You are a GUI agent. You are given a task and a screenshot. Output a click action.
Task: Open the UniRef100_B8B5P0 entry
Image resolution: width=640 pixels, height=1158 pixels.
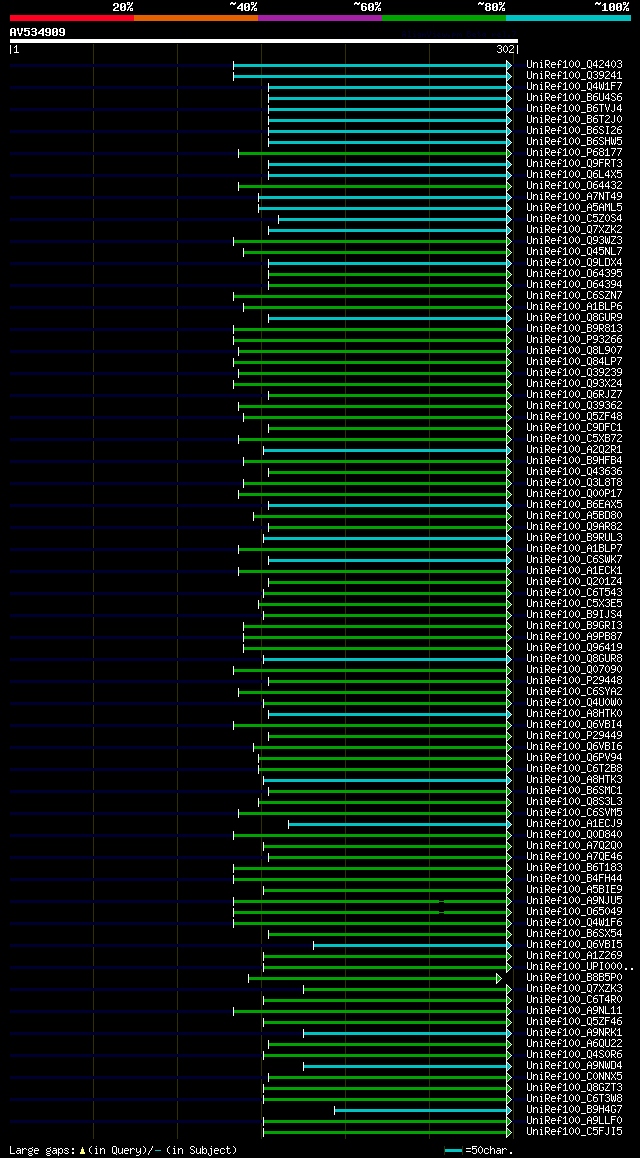point(574,979)
